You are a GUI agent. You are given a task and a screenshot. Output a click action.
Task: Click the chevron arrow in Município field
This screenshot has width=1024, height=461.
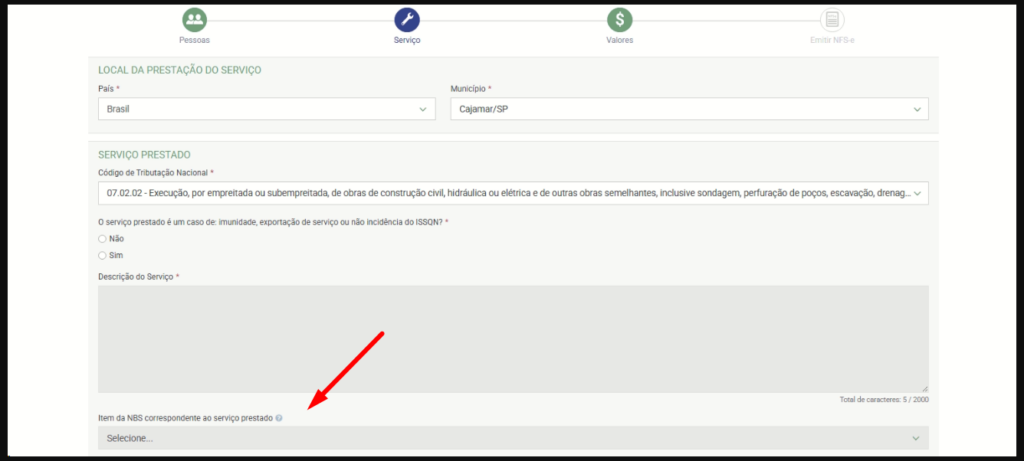pos(917,109)
